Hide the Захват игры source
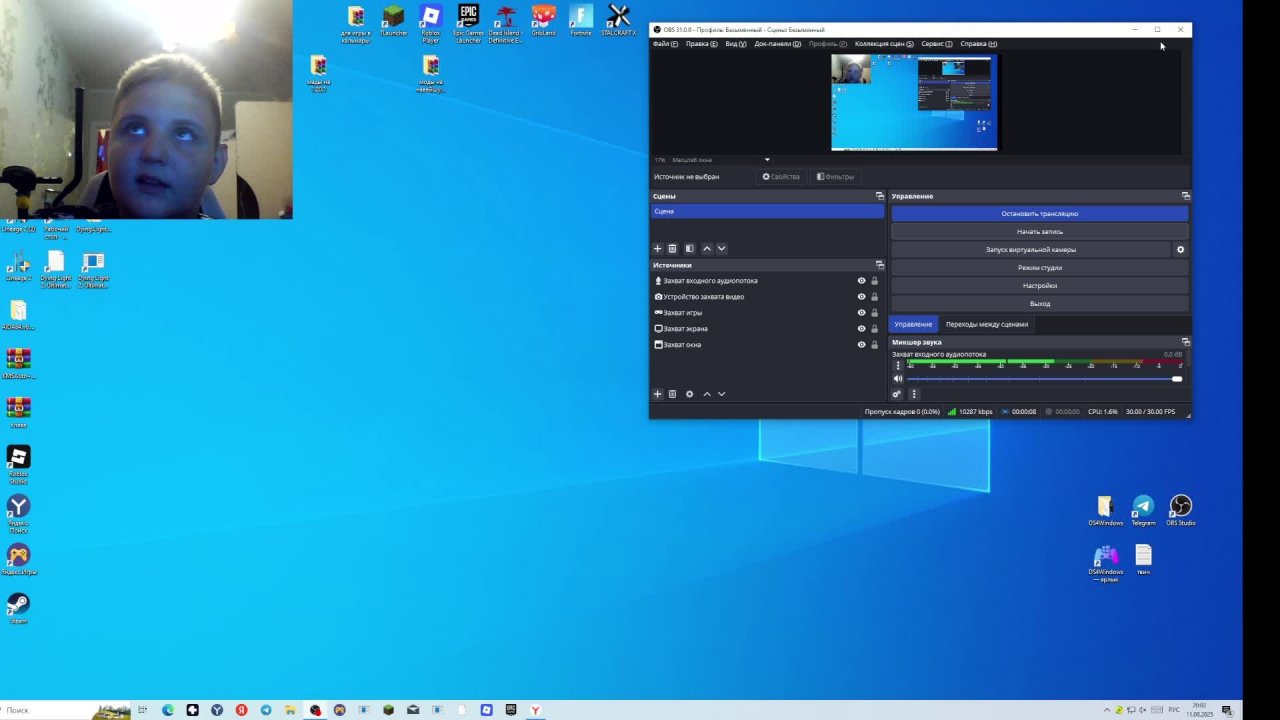Viewport: 1280px width, 720px height. point(861,313)
